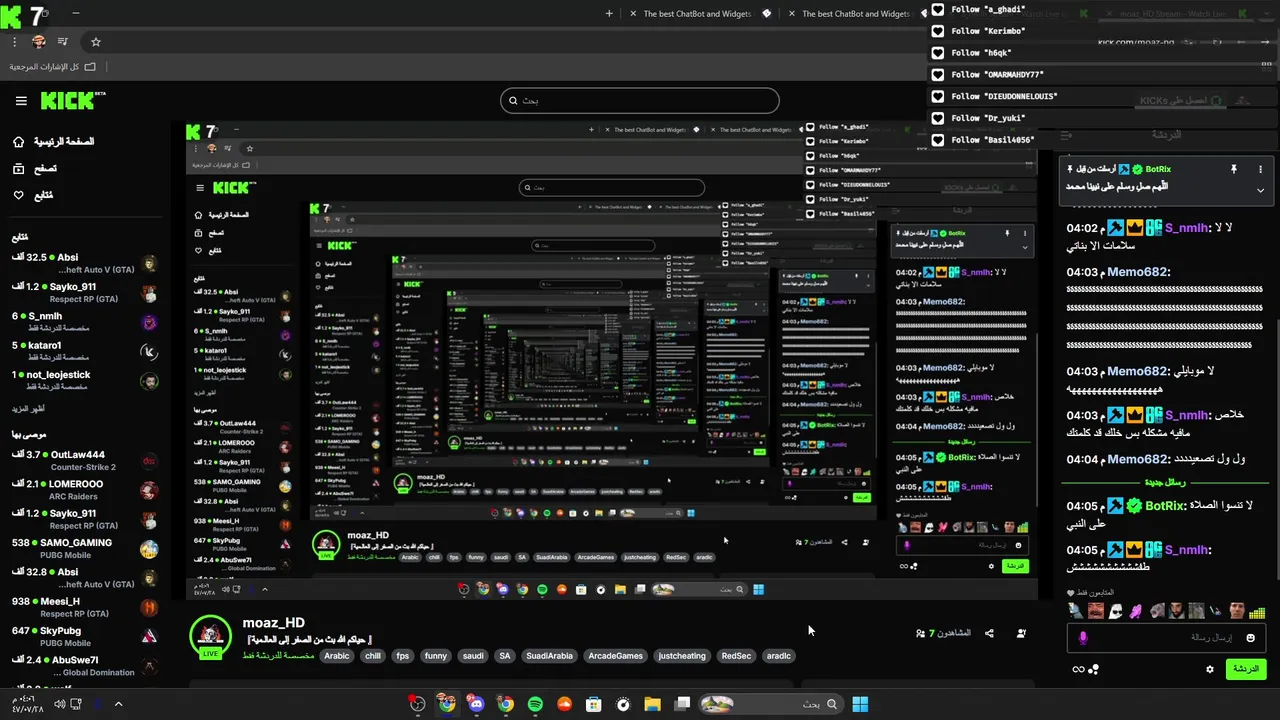Open all bookmarks folder كل الإشارات المرجعية
This screenshot has height=720, width=1280.
click(54, 67)
